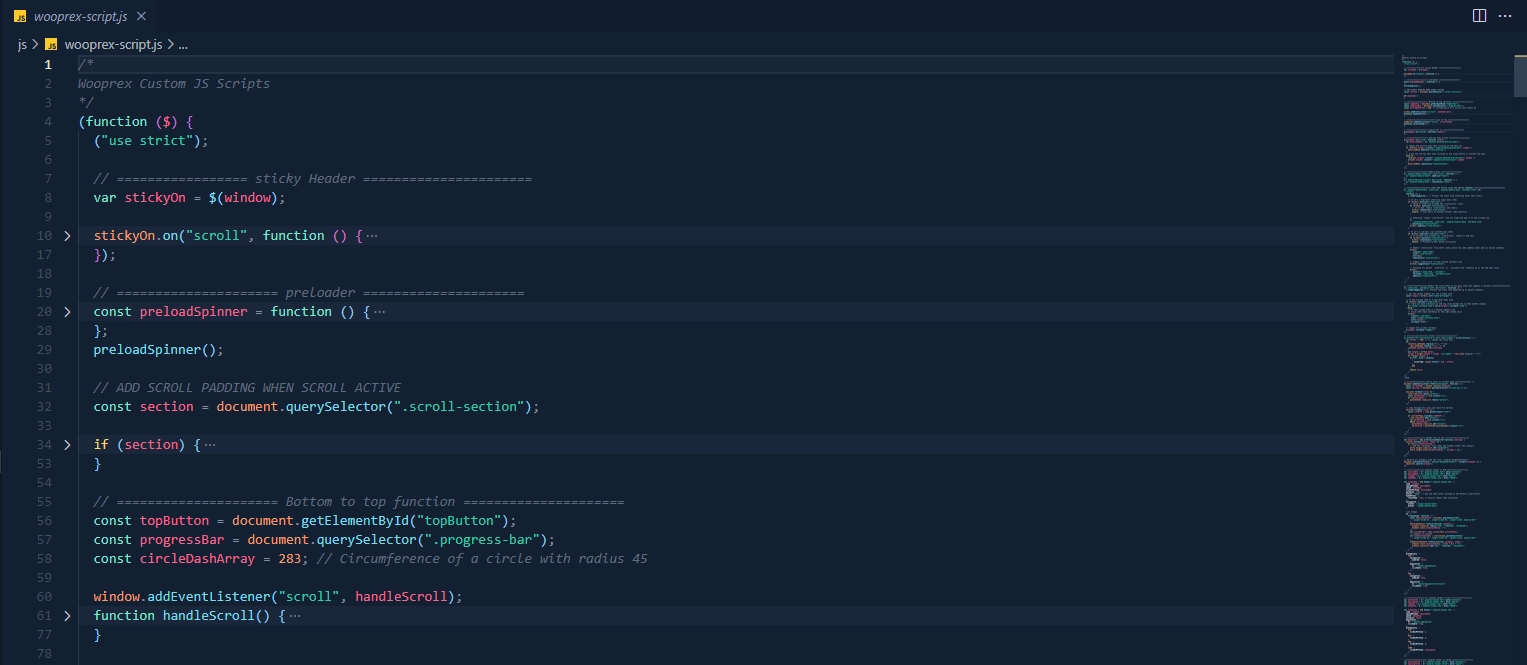Open the More Actions ellipsis menu
Viewport: 1527px width, 665px height.
(1505, 16)
